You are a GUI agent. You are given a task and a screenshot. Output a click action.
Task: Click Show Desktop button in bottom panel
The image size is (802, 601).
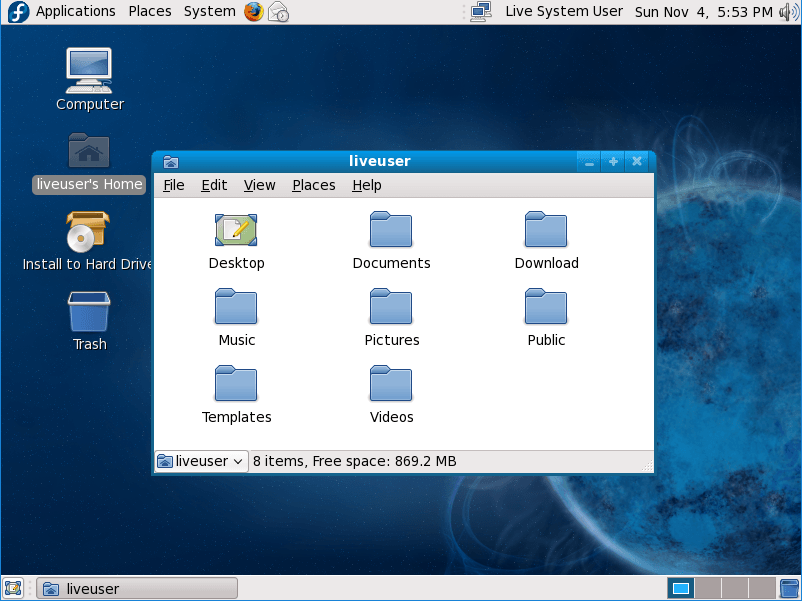[13, 588]
